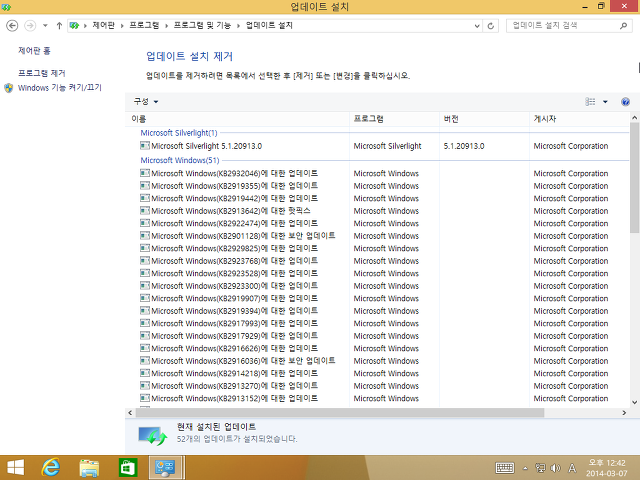Open Windows Store from taskbar

click(128, 468)
